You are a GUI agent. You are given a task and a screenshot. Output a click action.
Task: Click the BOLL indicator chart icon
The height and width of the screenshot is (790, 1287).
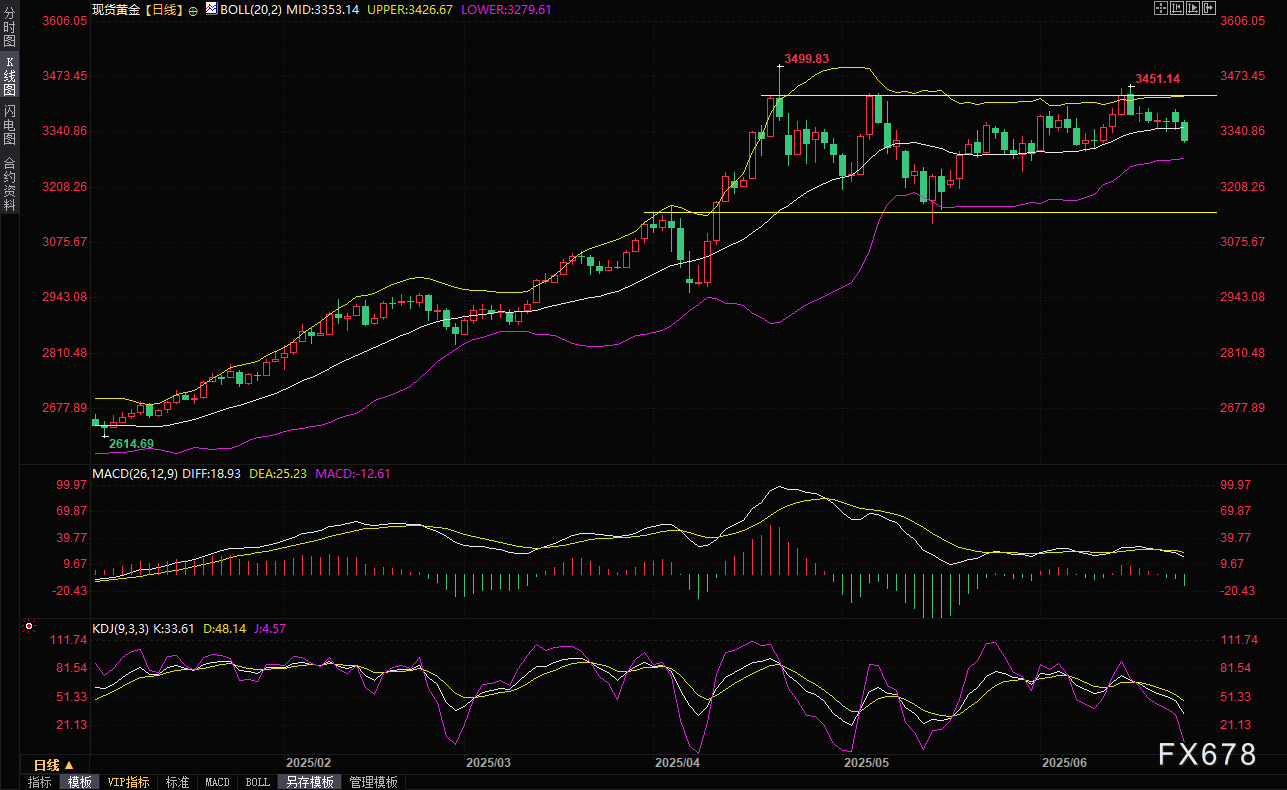coord(211,9)
